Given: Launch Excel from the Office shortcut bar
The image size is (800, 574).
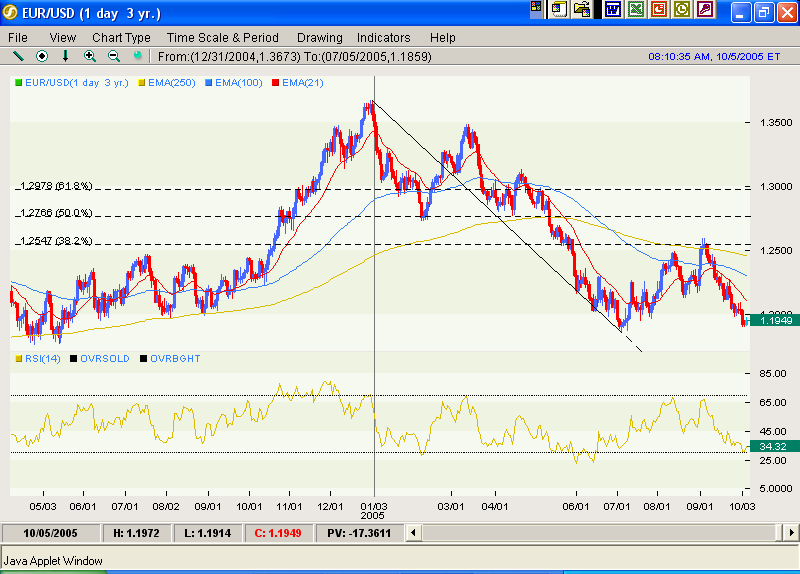Looking at the screenshot, I should tap(635, 9).
